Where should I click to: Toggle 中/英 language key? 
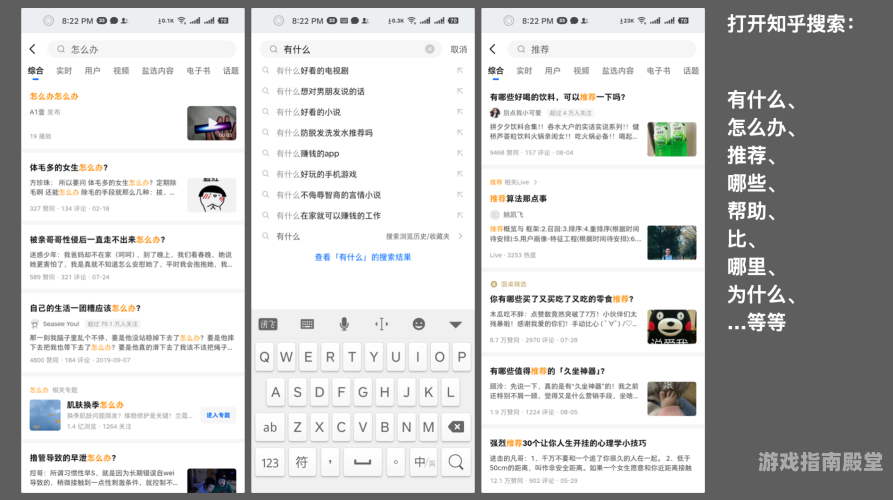[x=424, y=462]
